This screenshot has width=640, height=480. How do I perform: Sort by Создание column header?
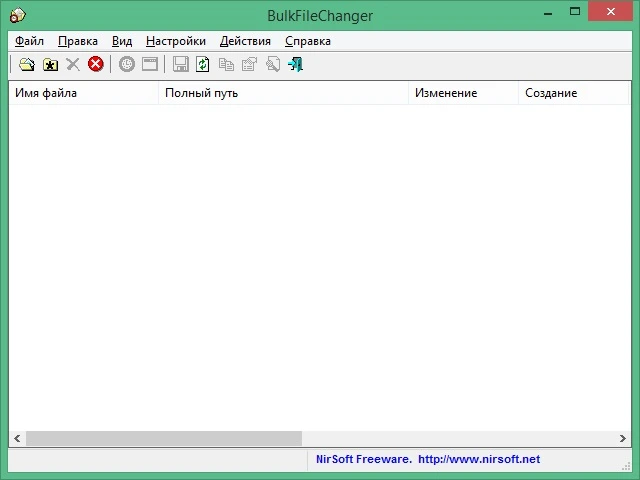pyautogui.click(x=573, y=93)
